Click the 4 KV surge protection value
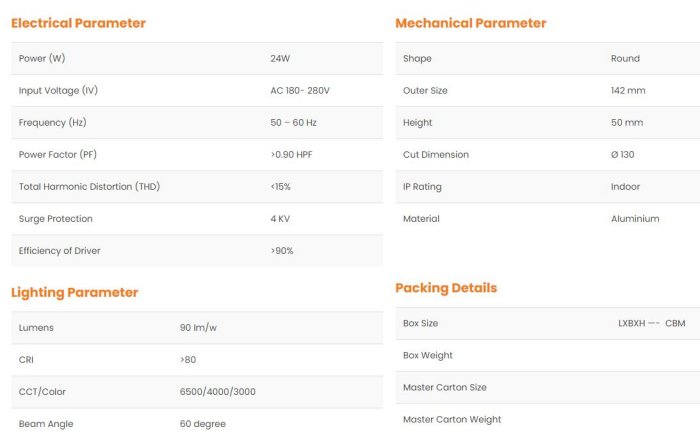The height and width of the screenshot is (443, 700). tap(281, 219)
